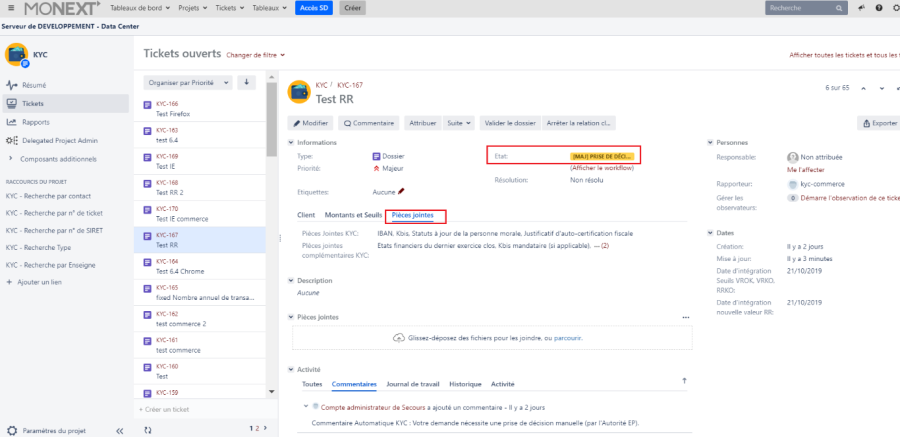Click the refresh icon below ticket list
This screenshot has width=900, height=437.
coord(148,429)
